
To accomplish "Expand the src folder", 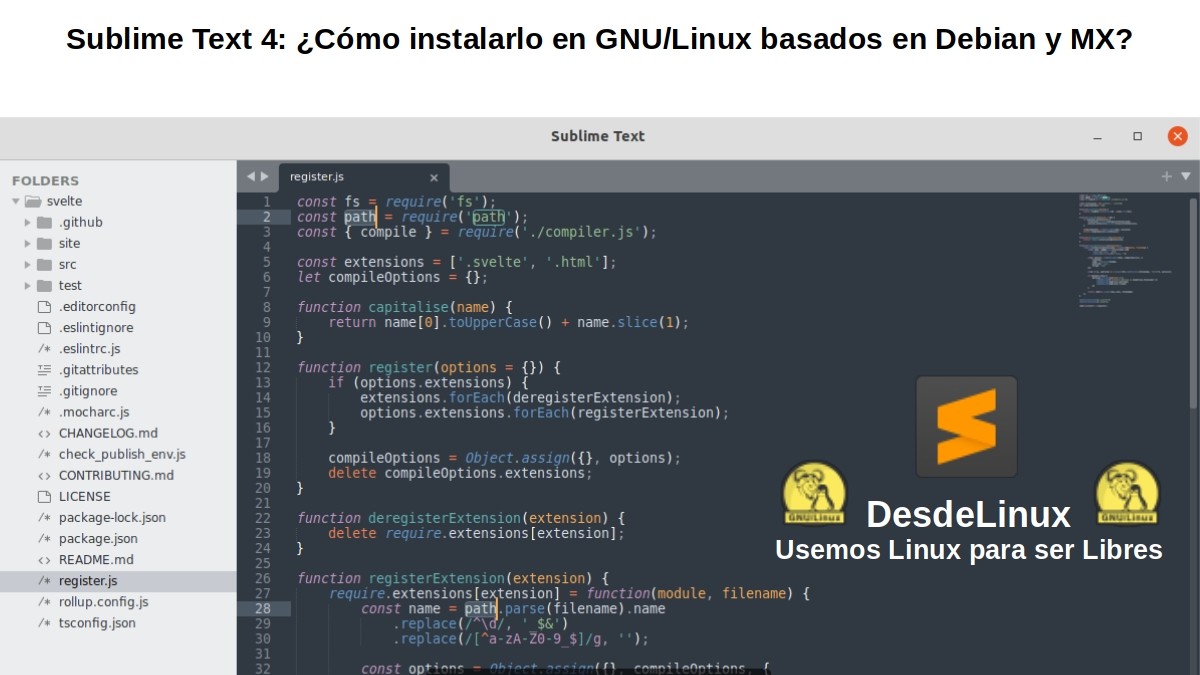I will point(27,264).
